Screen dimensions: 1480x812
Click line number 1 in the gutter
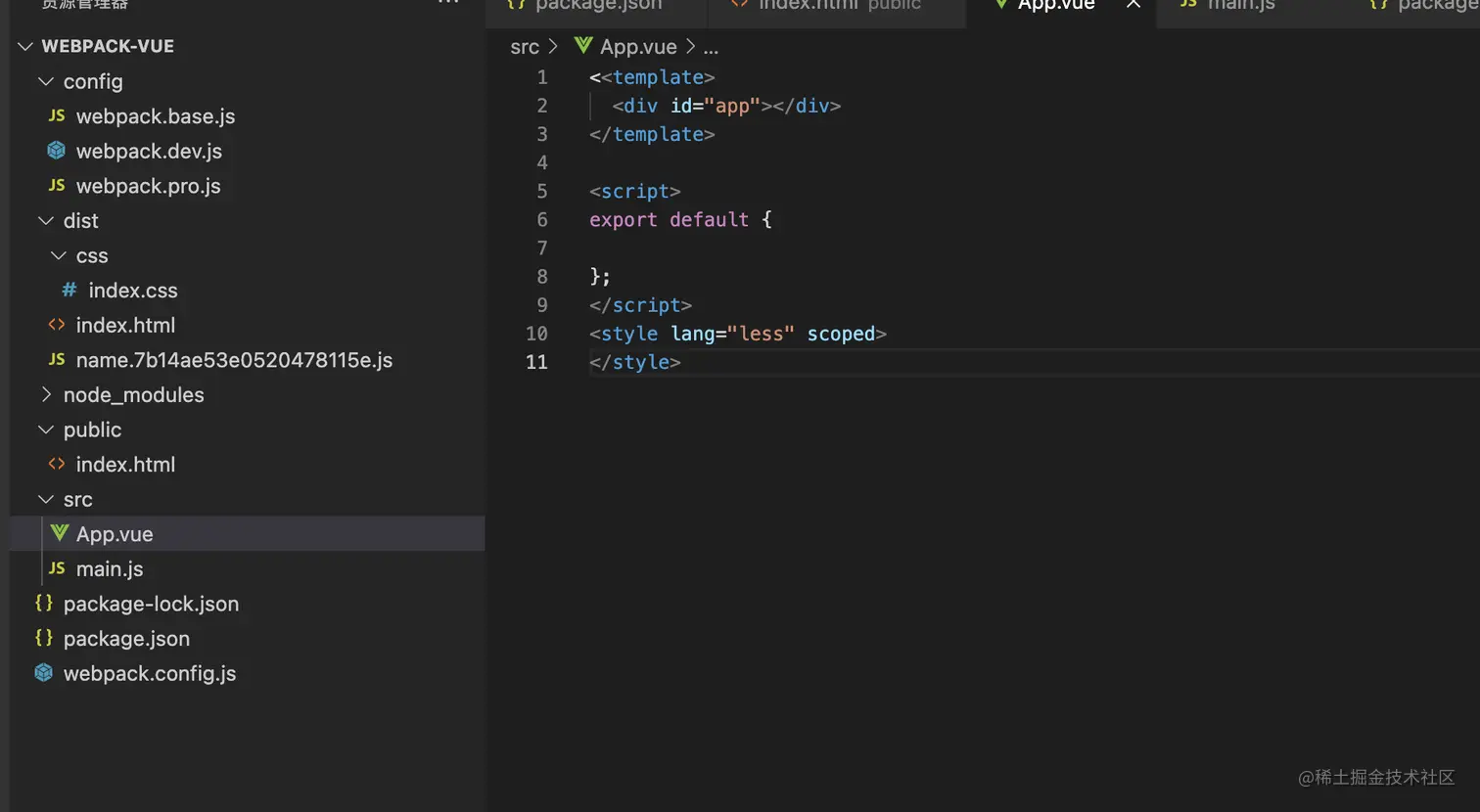[542, 77]
